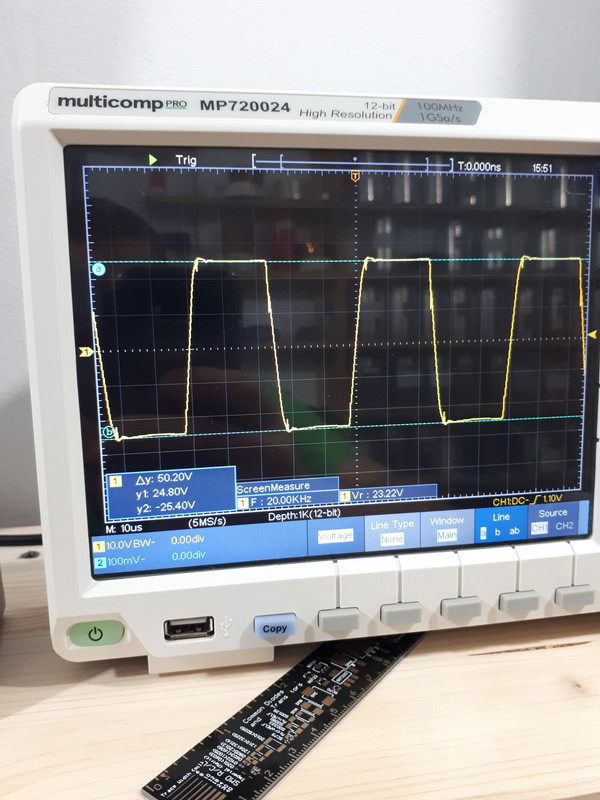This screenshot has height=800, width=600.
Task: Click the yellow channel 1 badge by 10.0V
Action: tap(99, 547)
